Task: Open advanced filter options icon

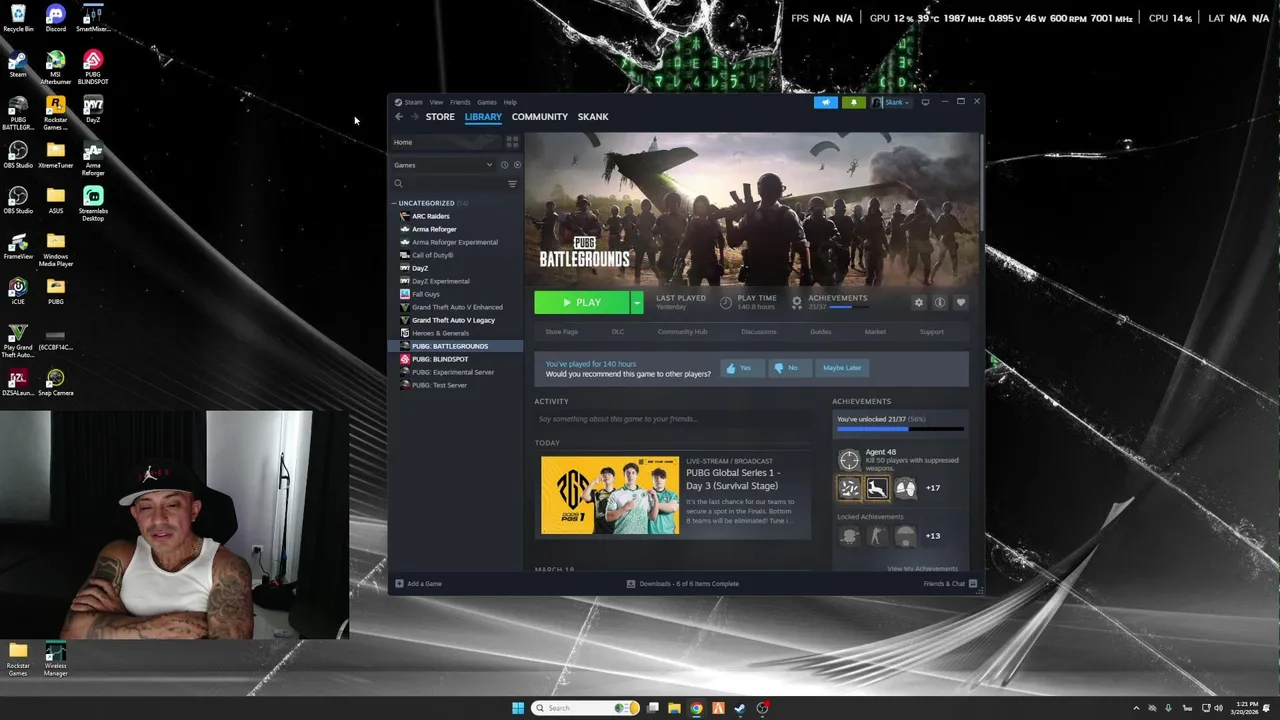Action: tap(513, 184)
